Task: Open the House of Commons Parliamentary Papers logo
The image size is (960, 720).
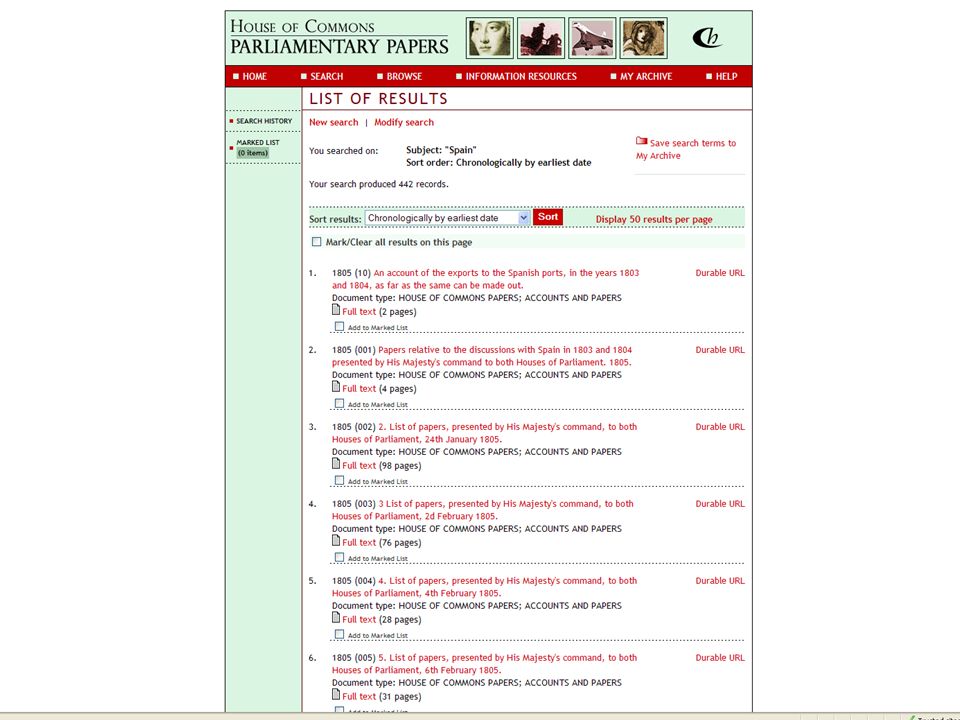Action: click(x=339, y=37)
